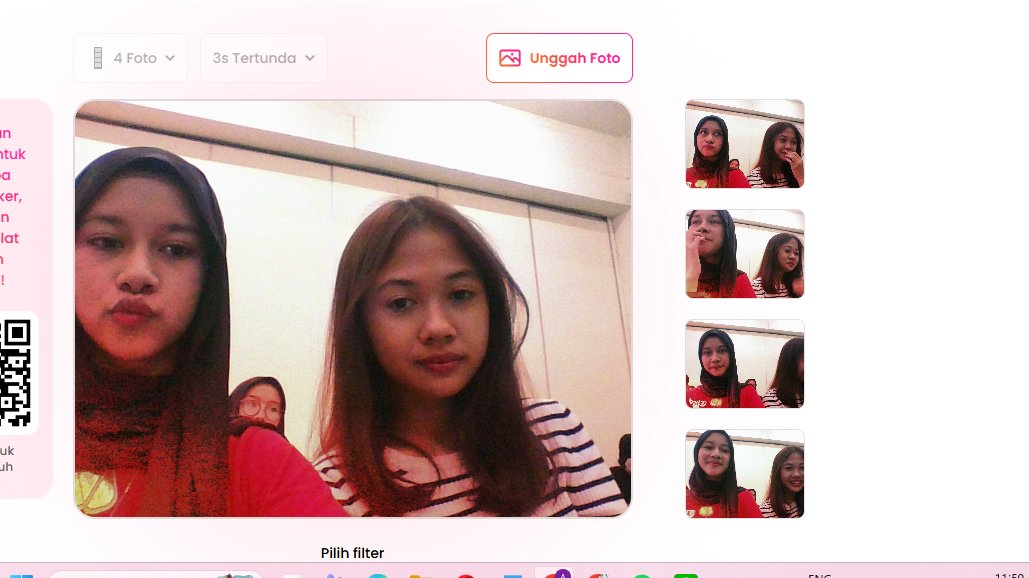The image size is (1029, 578).
Task: Select the first captured photo thumbnail
Action: [745, 144]
